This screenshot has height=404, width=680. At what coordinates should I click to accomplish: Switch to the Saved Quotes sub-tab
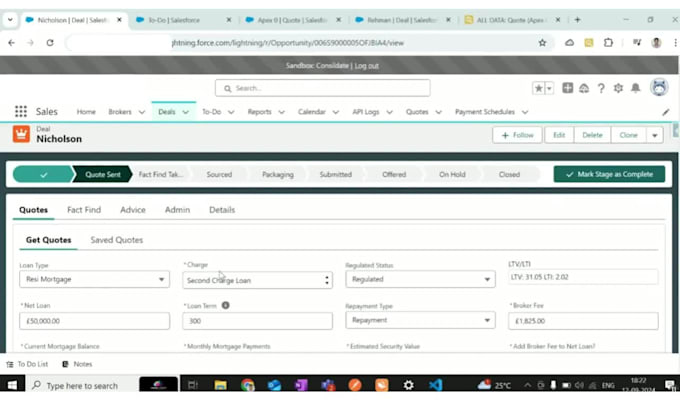click(x=117, y=240)
